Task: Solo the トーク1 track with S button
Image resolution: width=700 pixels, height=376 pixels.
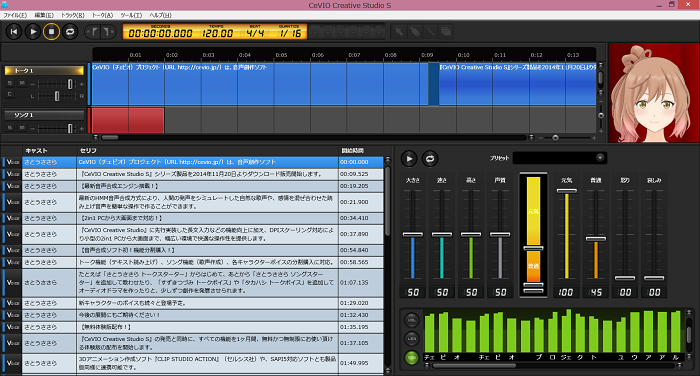Action: pos(10,84)
